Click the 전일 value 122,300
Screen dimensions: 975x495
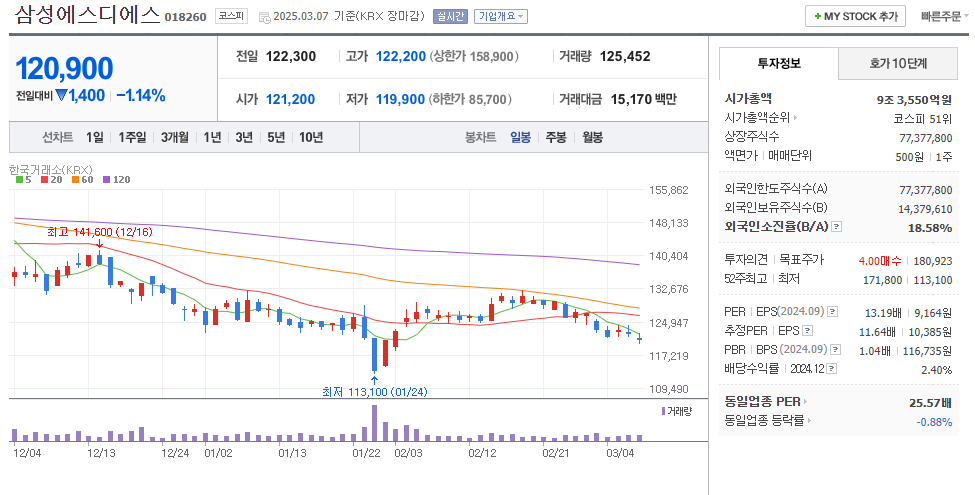pos(291,57)
